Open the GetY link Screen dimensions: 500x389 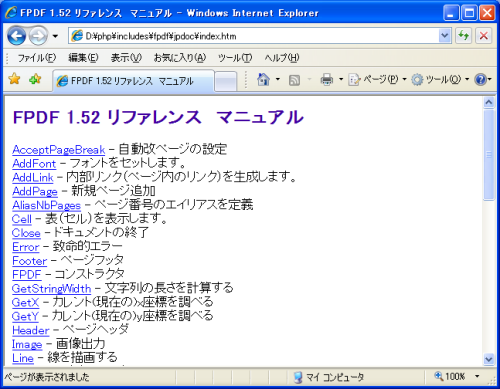25,316
